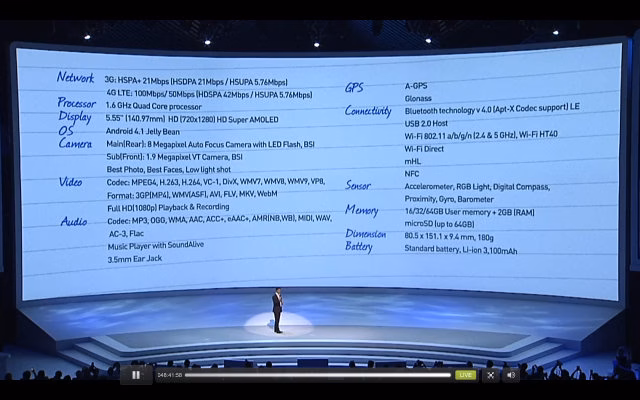Click 'Bluetooth technology v 4.0' line

pyautogui.click(x=492, y=109)
